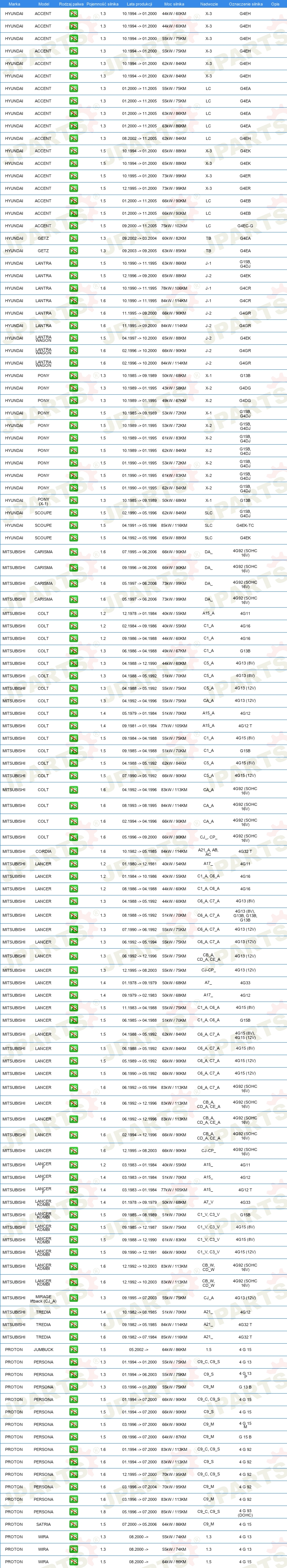
Task: Click fuel icon in Tredia 85kW / 116KM row
Action: click(73, 1337)
